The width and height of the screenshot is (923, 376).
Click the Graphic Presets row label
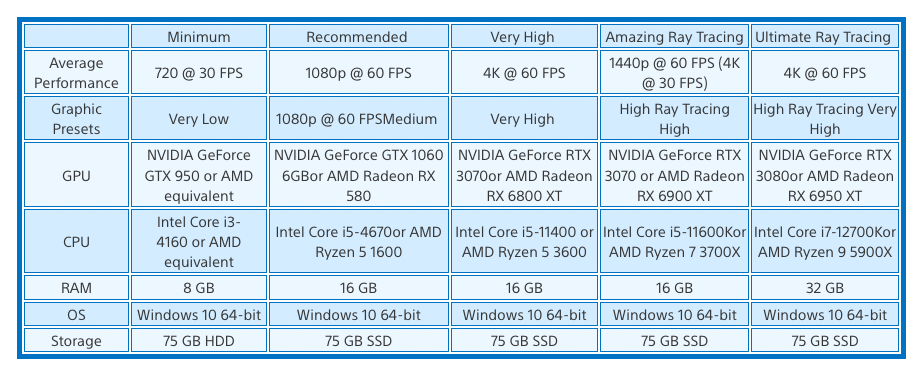(x=77, y=118)
